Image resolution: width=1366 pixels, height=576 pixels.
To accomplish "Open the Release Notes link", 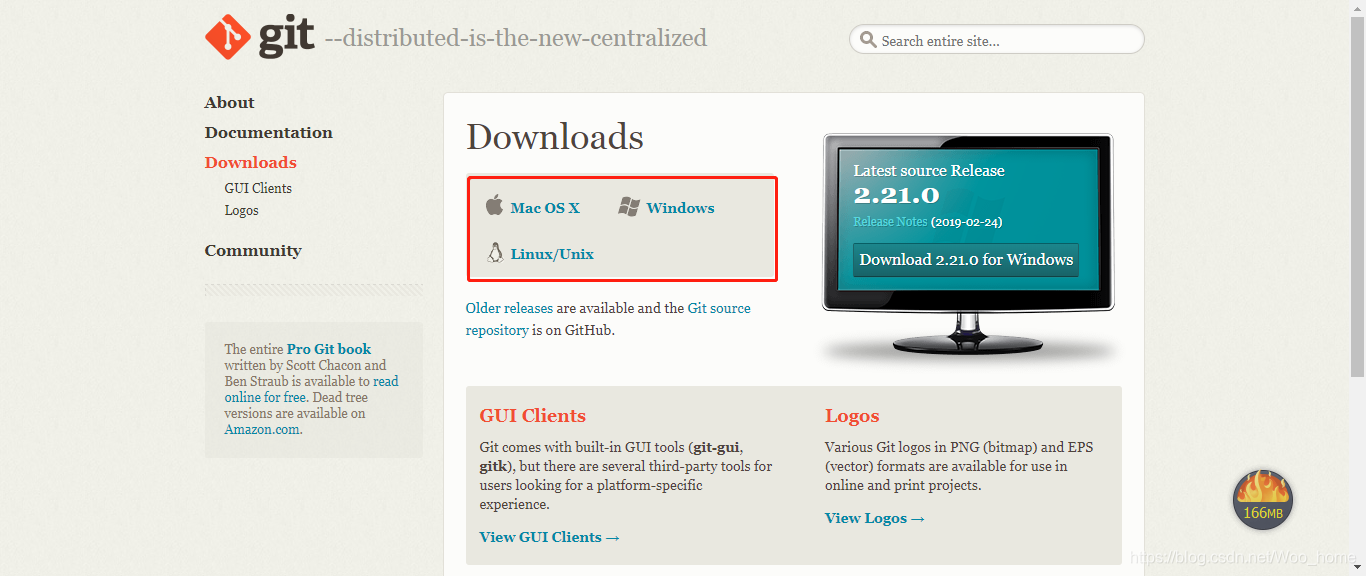I will pos(890,222).
